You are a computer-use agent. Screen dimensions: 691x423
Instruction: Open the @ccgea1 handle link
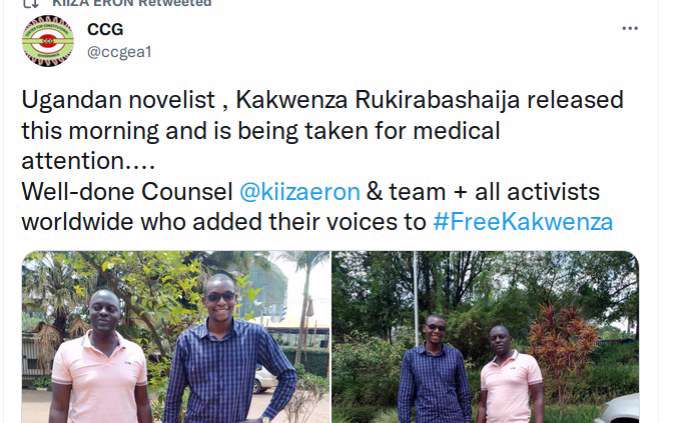(119, 52)
